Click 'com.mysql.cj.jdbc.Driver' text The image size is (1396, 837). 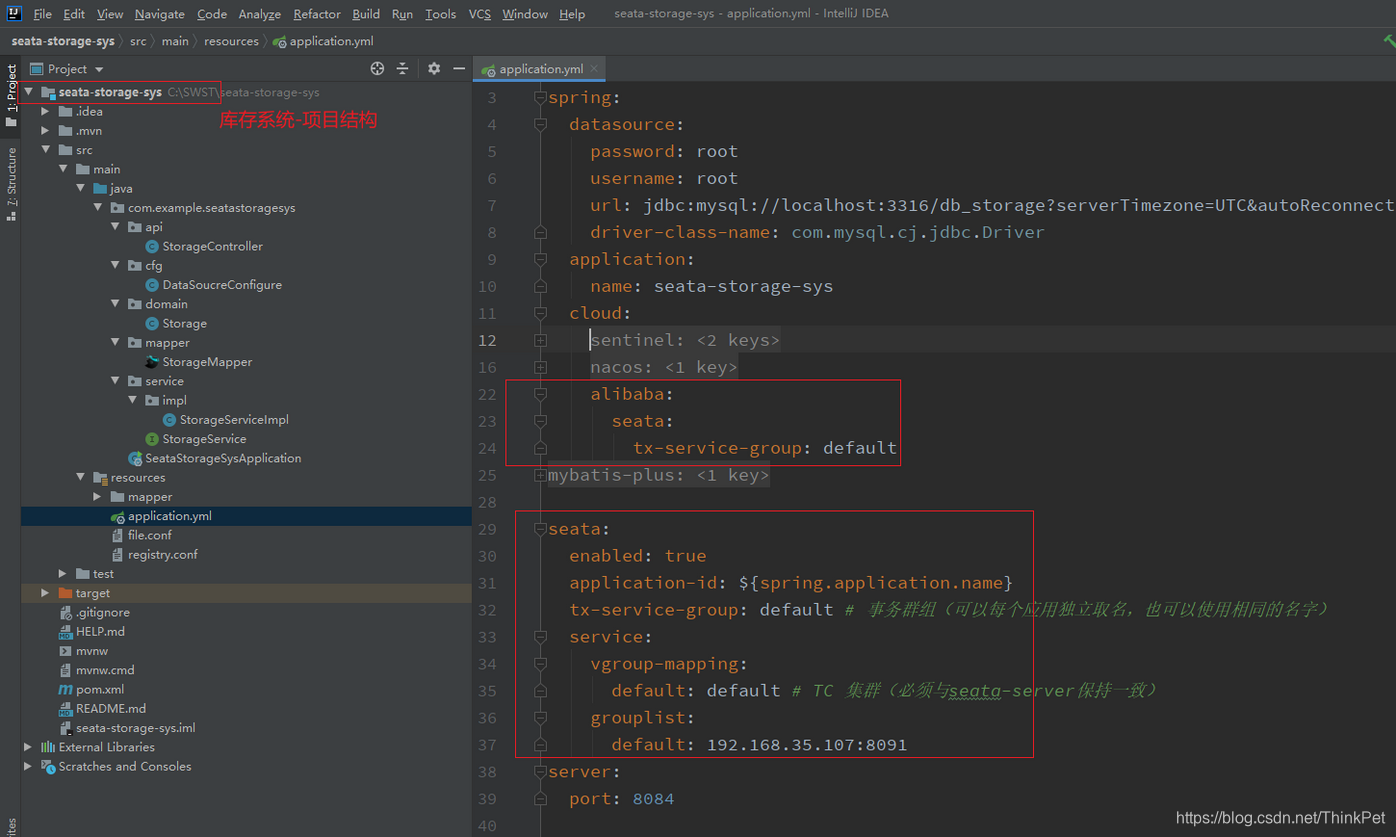tap(918, 232)
